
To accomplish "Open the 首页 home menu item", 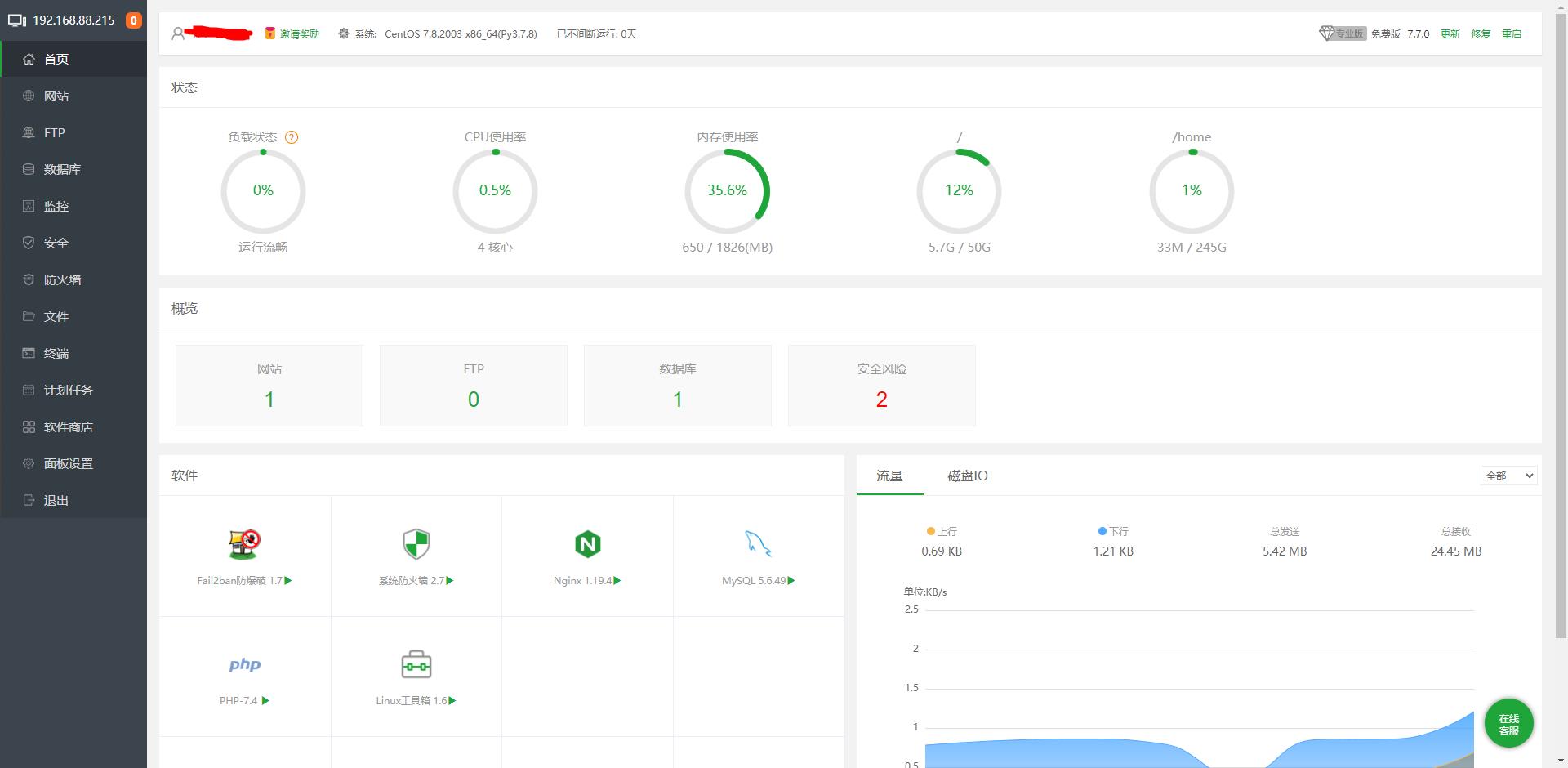I will [x=73, y=59].
